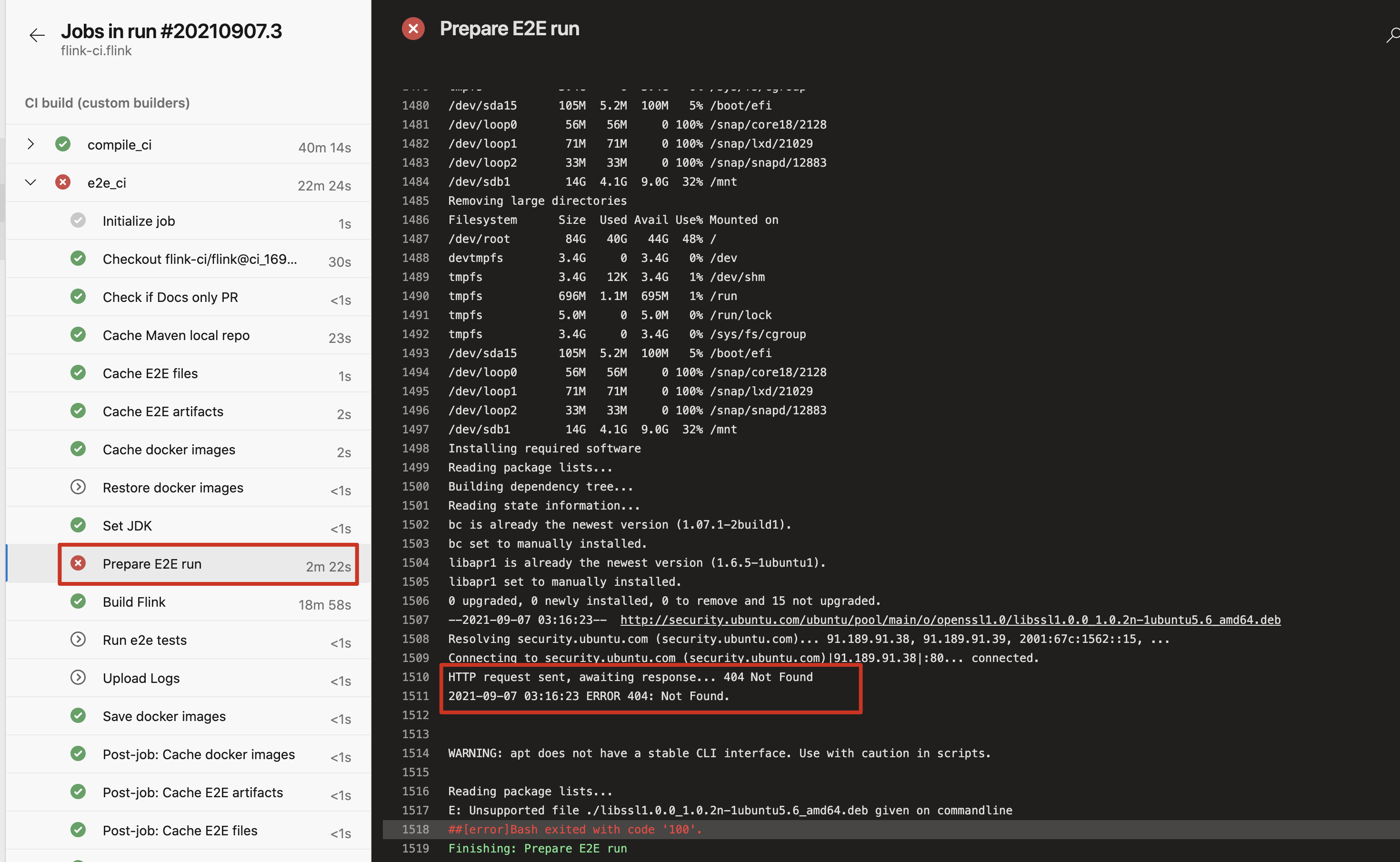1400x862 pixels.
Task: Select the Set JDK step
Action: click(127, 526)
